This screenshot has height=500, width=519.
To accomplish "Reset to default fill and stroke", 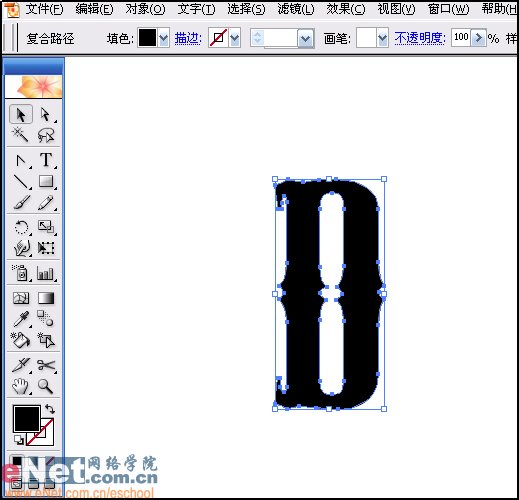I will click(19, 440).
